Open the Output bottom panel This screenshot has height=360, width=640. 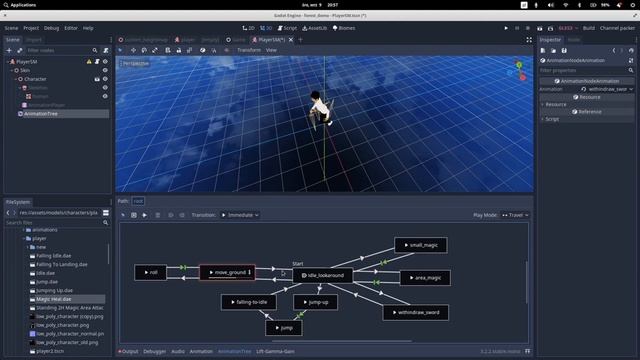click(129, 351)
